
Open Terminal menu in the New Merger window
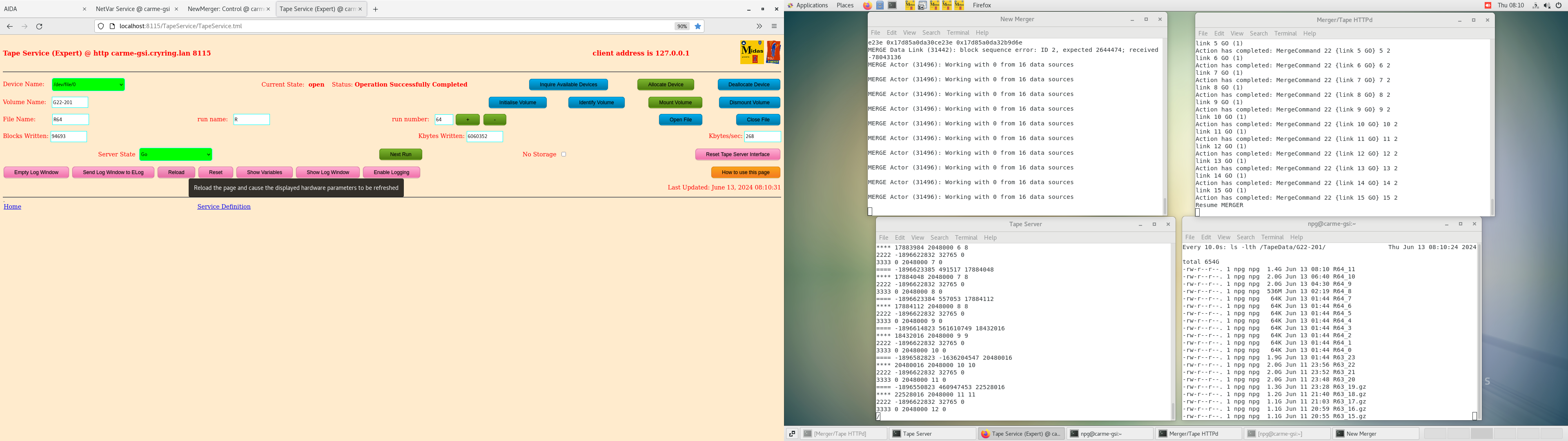958,33
